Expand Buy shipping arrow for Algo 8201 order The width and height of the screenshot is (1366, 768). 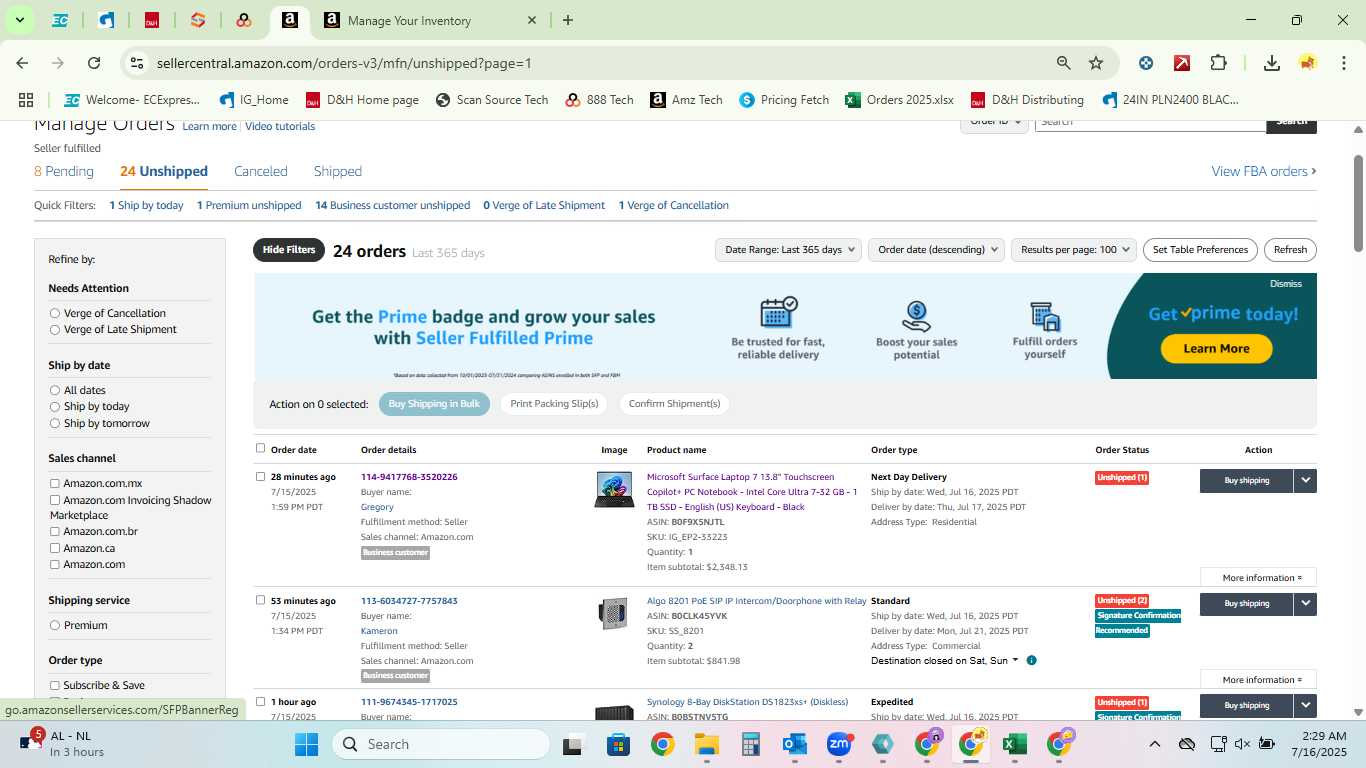(x=1305, y=604)
